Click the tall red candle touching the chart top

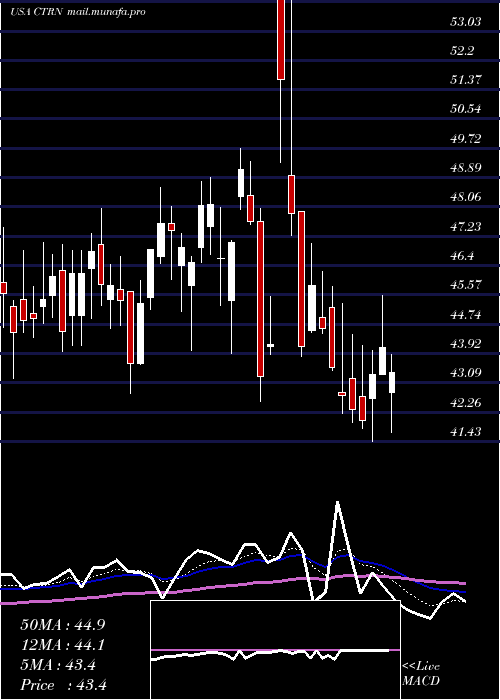[x=281, y=40]
